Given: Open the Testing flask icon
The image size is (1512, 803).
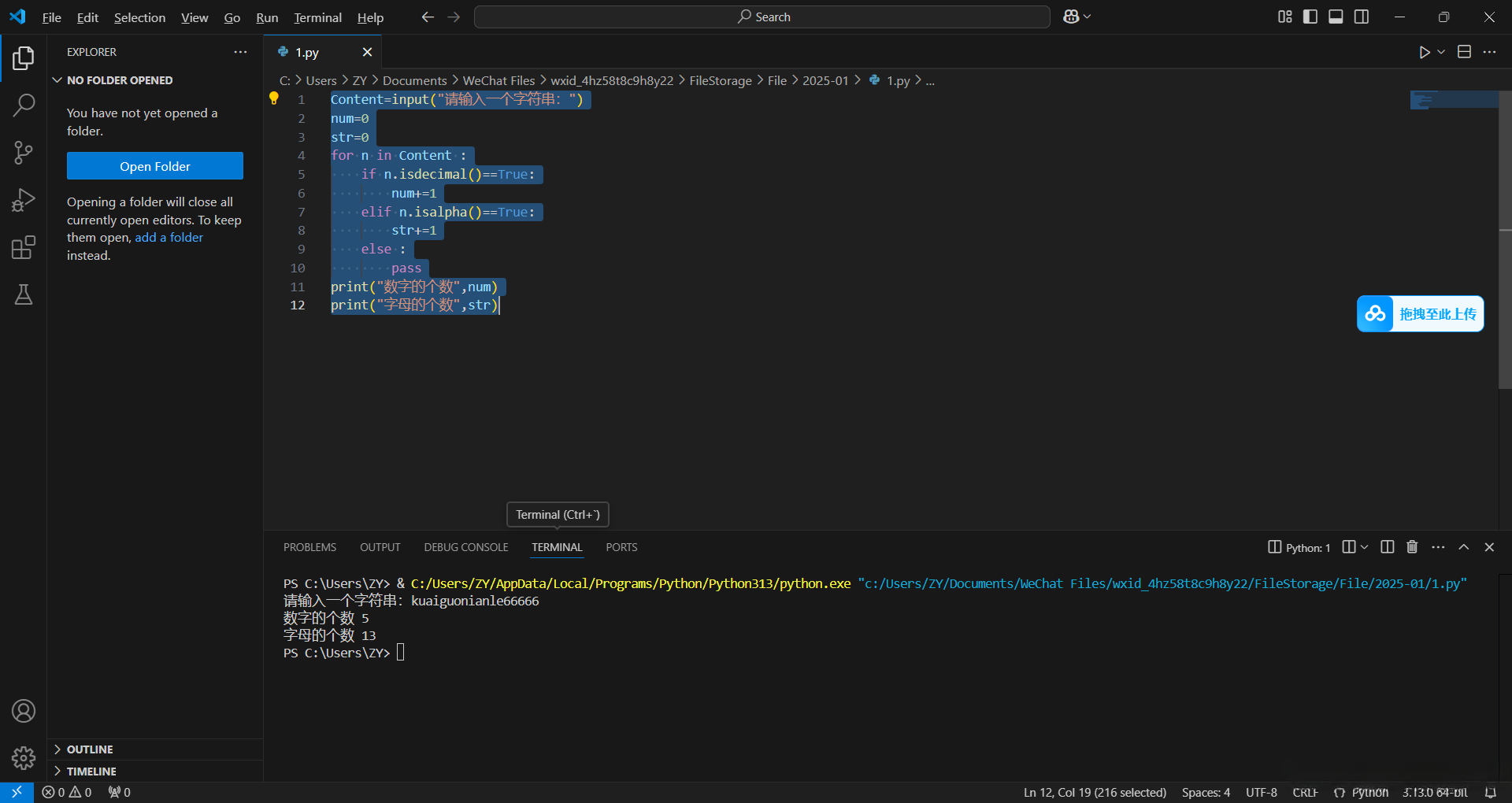Looking at the screenshot, I should [x=24, y=294].
